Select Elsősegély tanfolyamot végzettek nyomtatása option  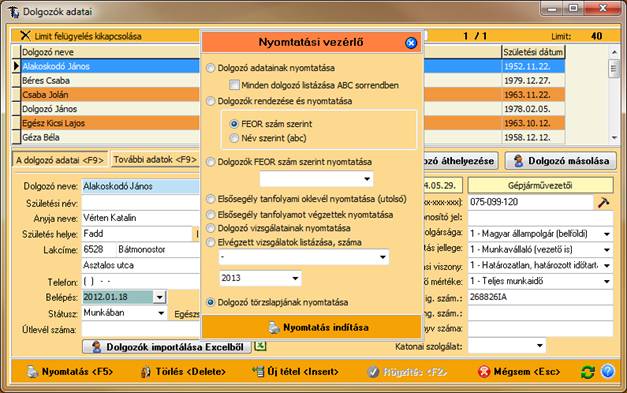pos(210,215)
